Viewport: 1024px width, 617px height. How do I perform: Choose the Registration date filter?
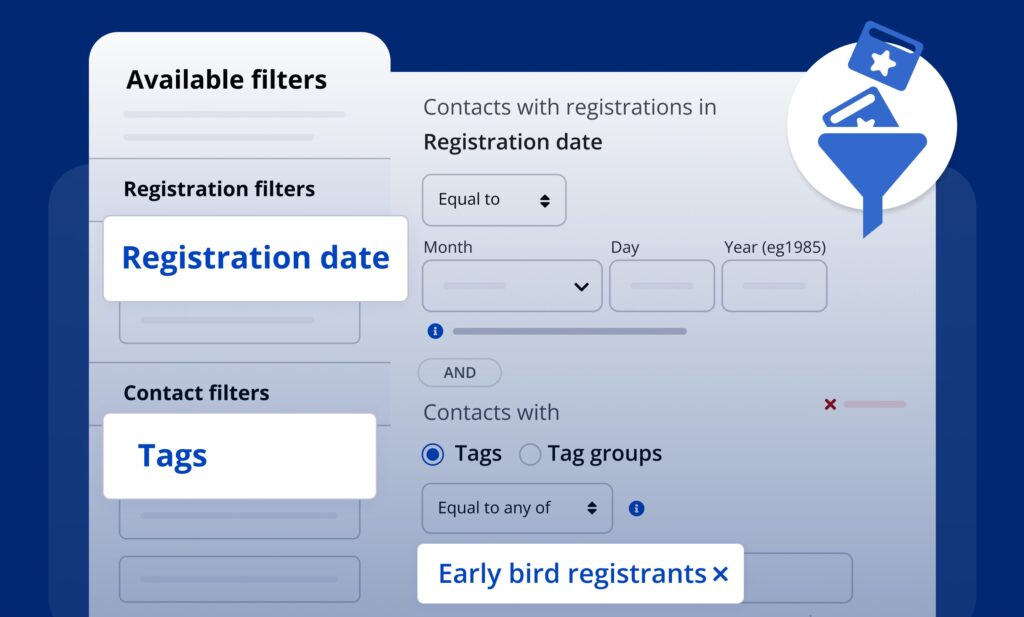(255, 258)
